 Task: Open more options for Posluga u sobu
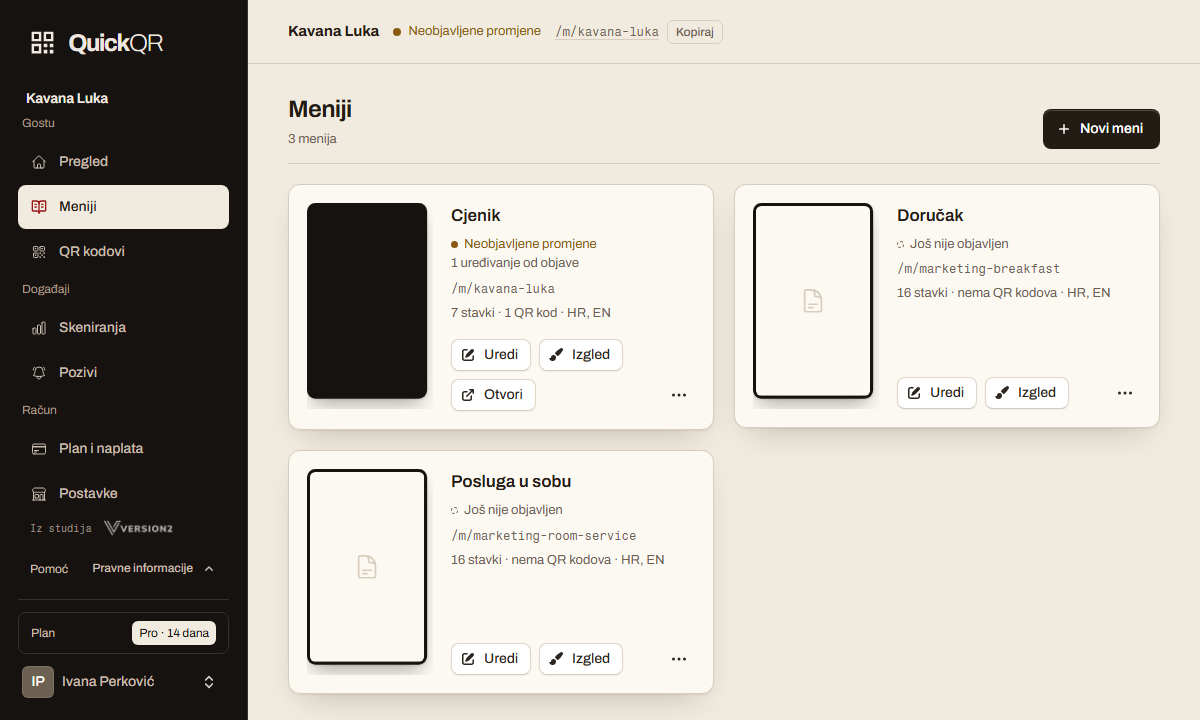click(679, 659)
